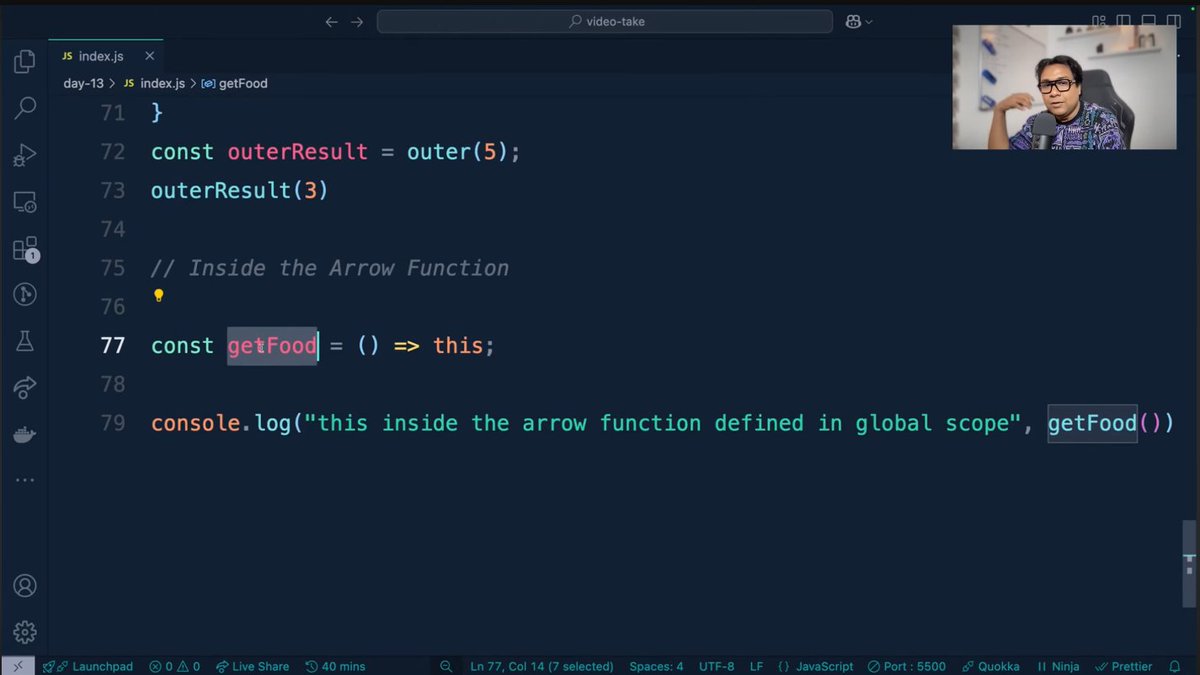This screenshot has width=1200, height=675.
Task: Click the video-take search field at top
Action: 604,20
